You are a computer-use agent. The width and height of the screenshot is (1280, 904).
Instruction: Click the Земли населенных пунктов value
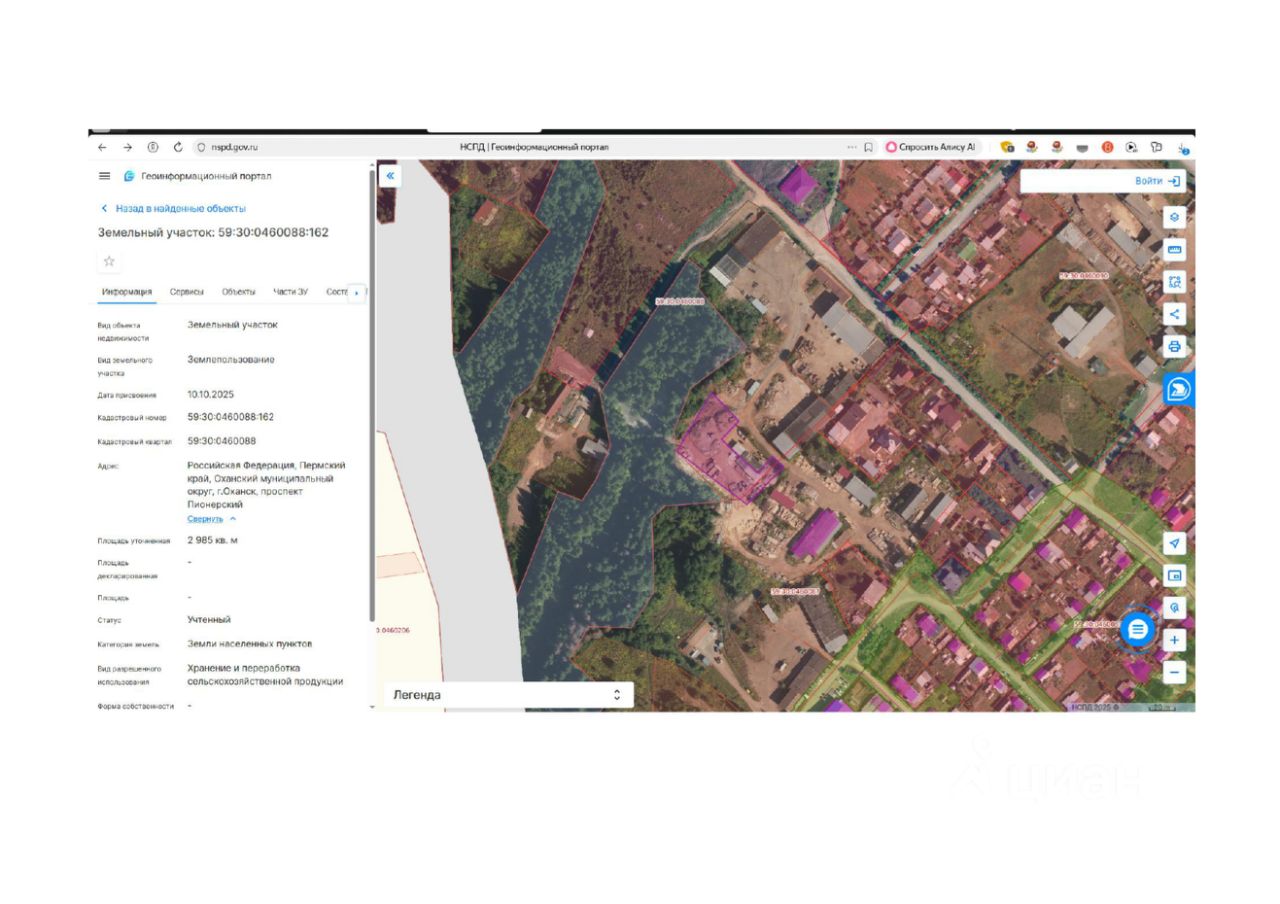(249, 644)
